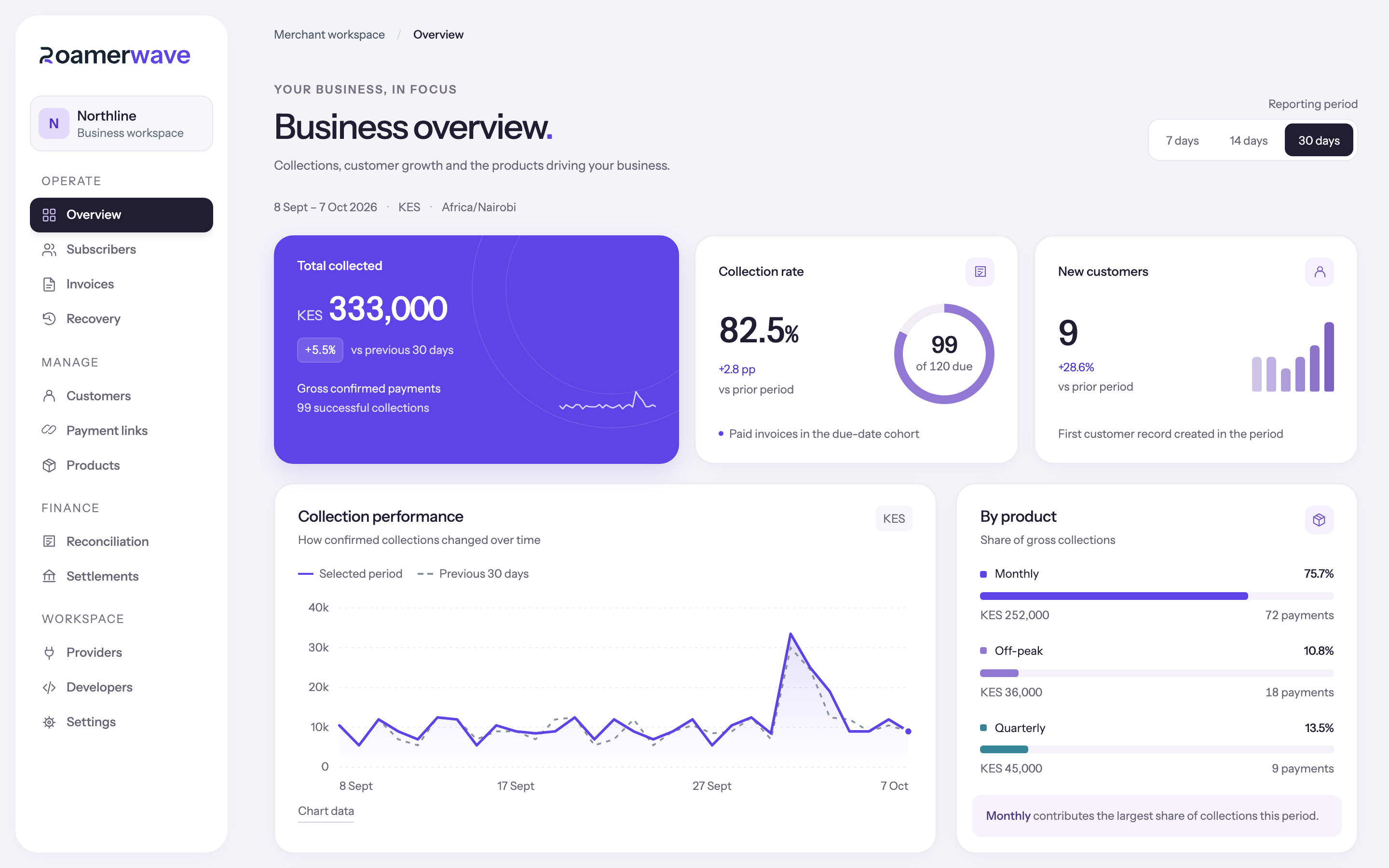Click the Roamerwave logo

point(115,55)
